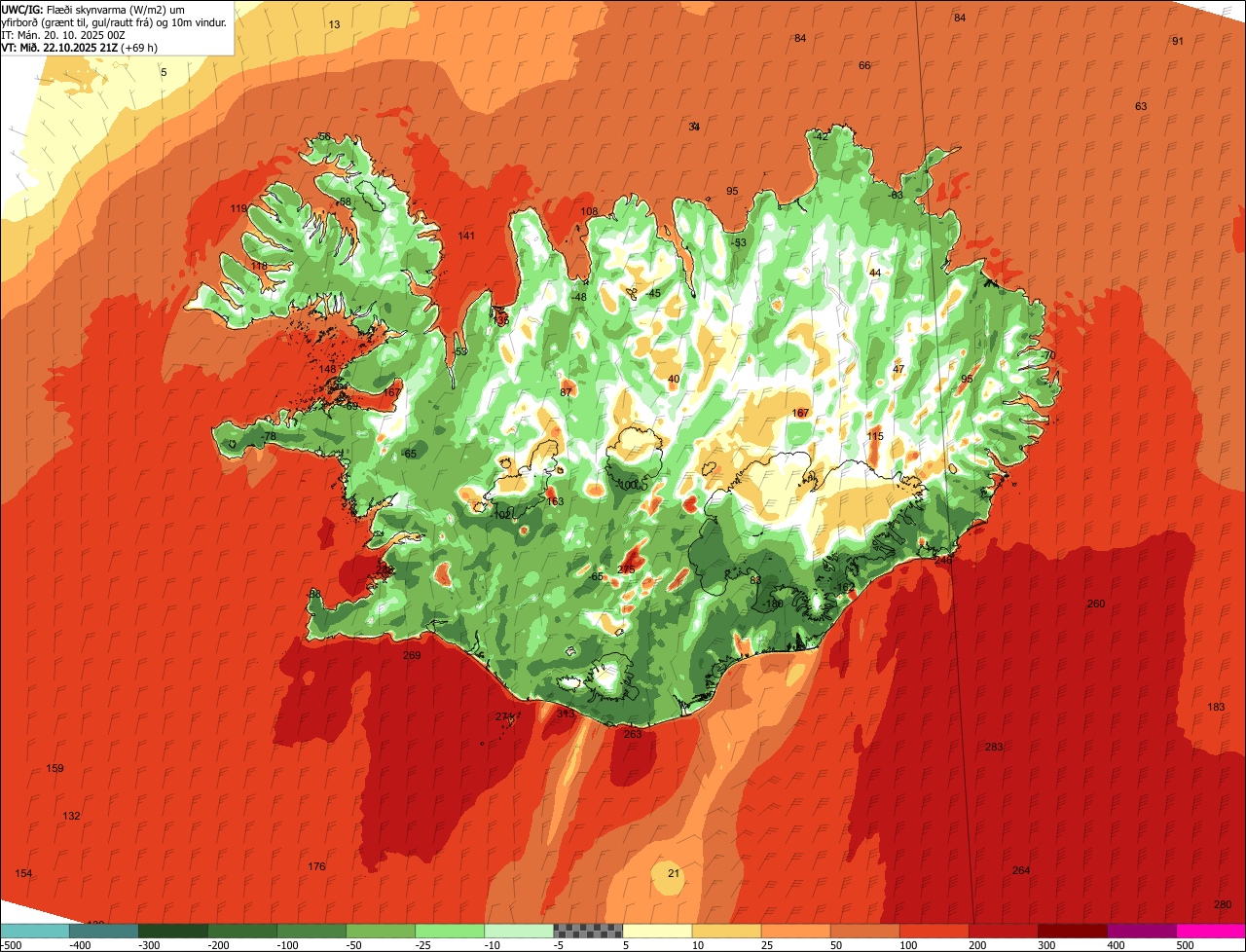
Task: Click the map value '87'
Action: point(567,392)
